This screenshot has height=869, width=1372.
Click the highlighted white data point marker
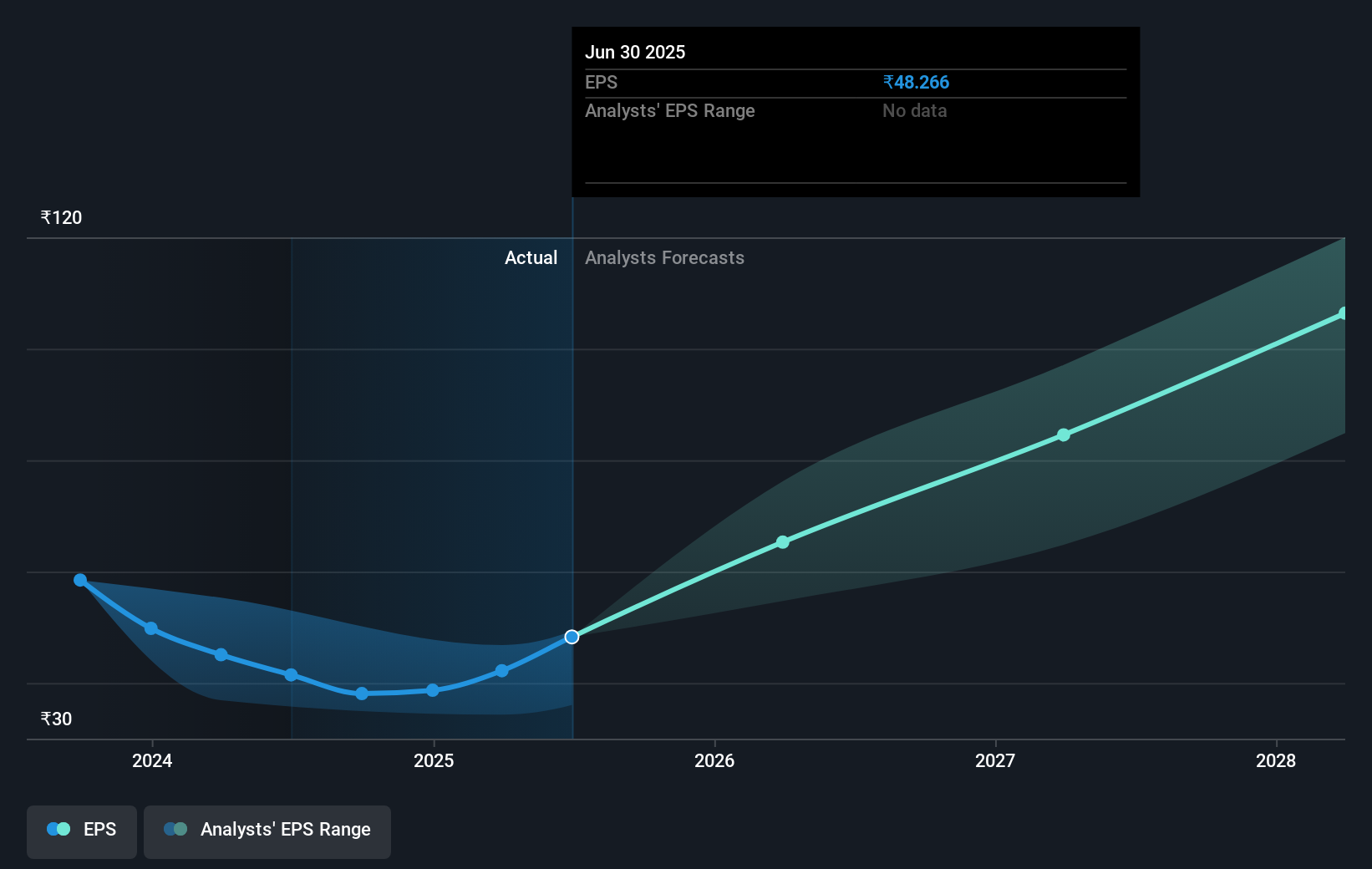coord(572,637)
